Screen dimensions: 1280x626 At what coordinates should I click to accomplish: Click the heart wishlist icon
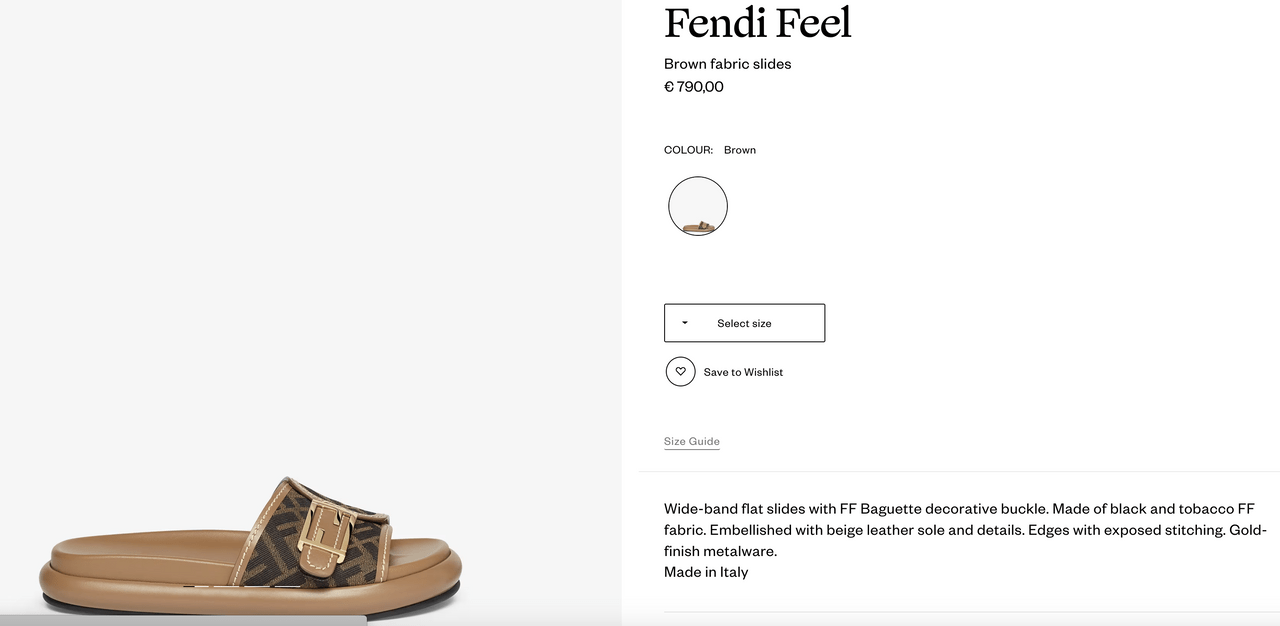point(680,372)
